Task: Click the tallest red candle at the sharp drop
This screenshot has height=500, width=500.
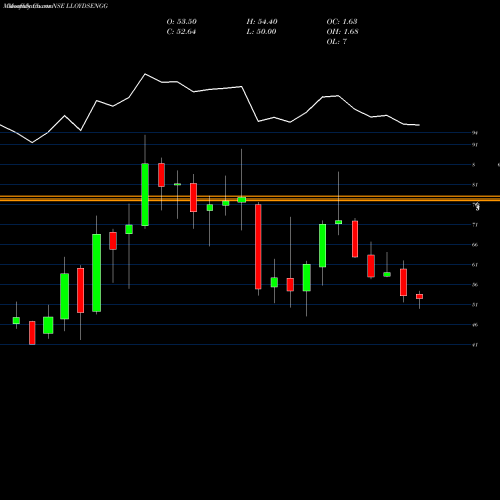Action: [x=258, y=247]
